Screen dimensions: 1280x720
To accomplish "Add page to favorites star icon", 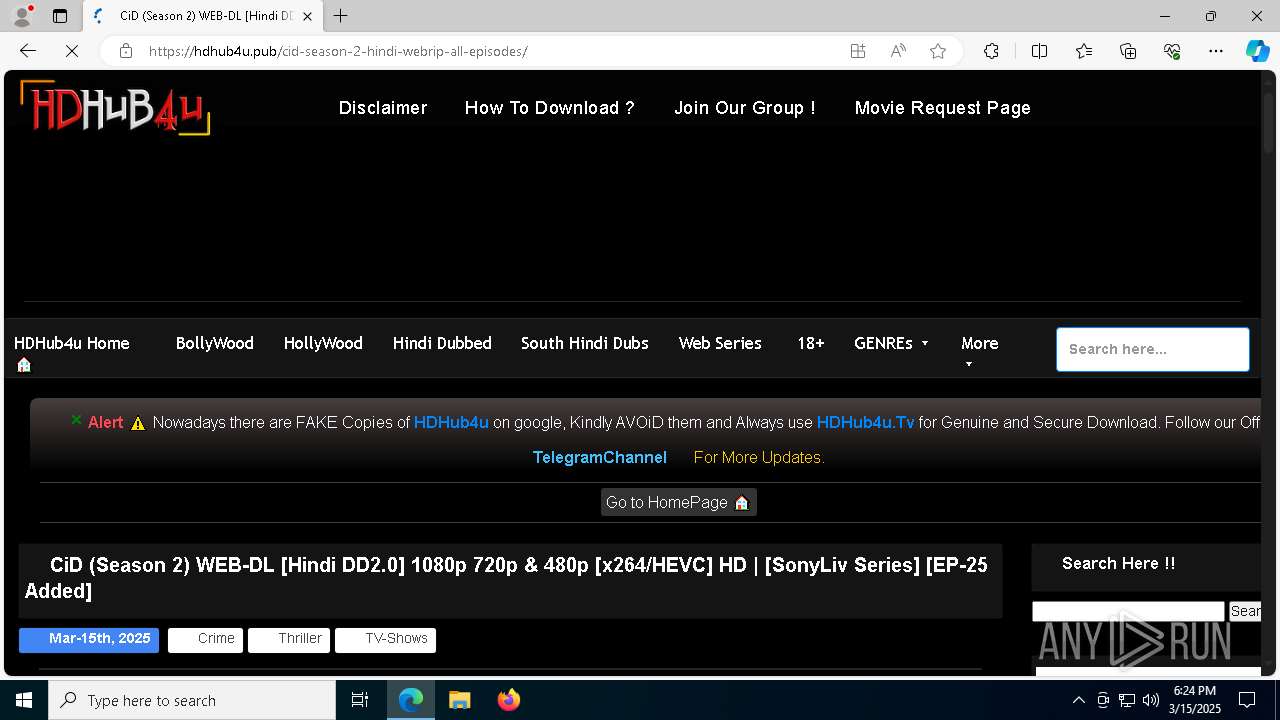I will [x=938, y=51].
